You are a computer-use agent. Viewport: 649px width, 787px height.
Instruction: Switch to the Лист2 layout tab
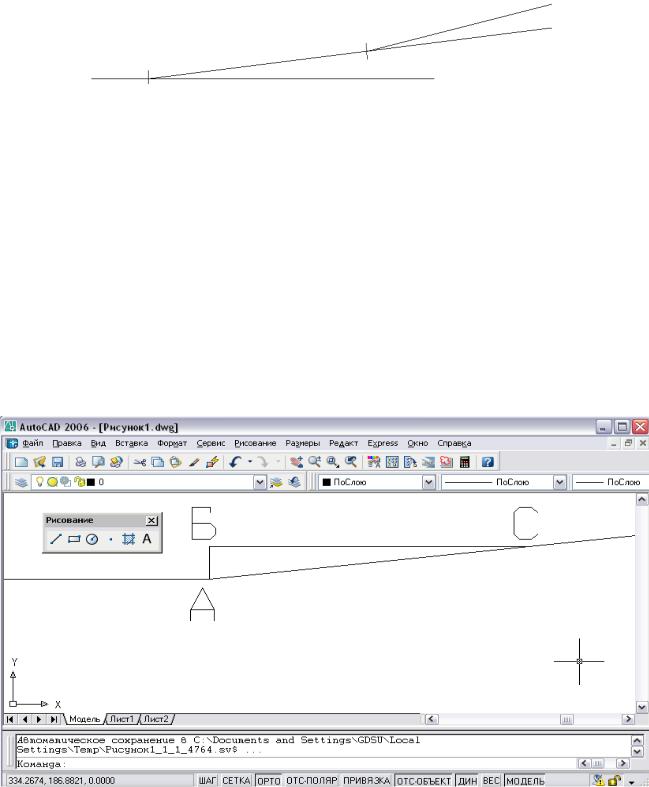point(156,719)
